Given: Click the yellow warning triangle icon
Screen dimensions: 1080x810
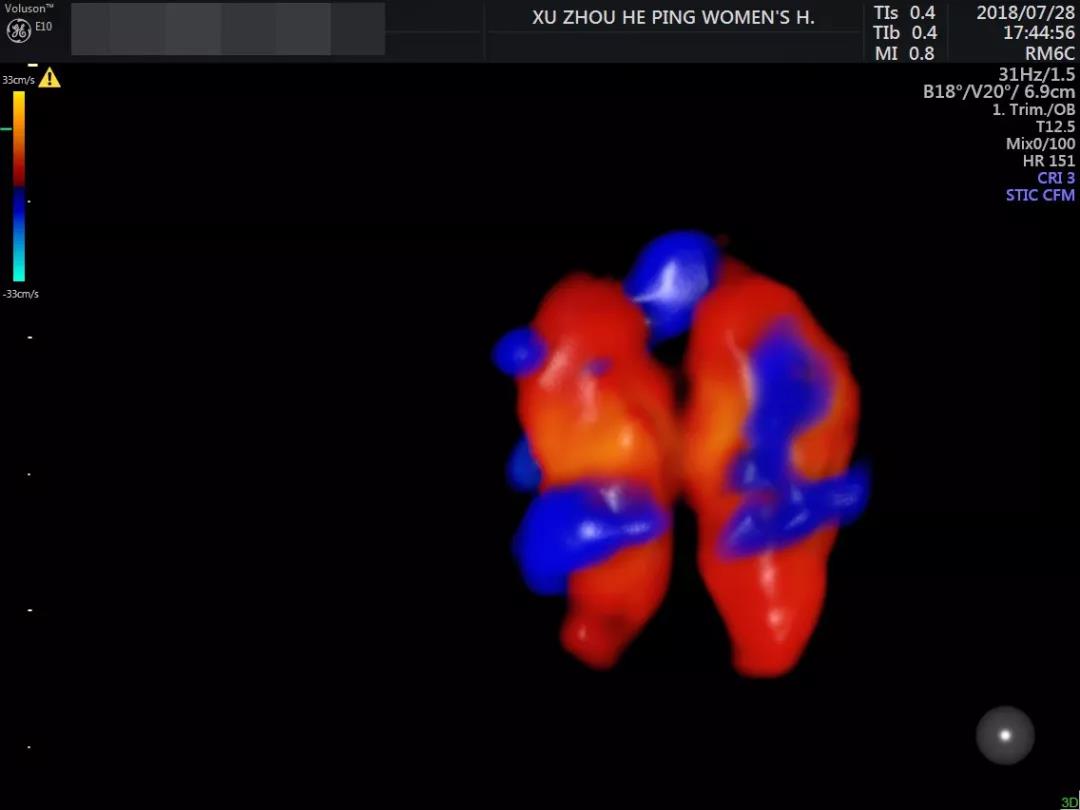Looking at the screenshot, I should click(x=49, y=78).
